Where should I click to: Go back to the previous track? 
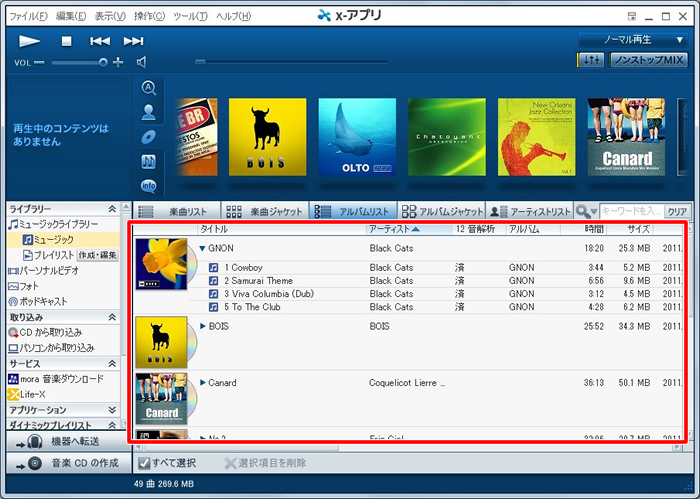click(x=100, y=41)
